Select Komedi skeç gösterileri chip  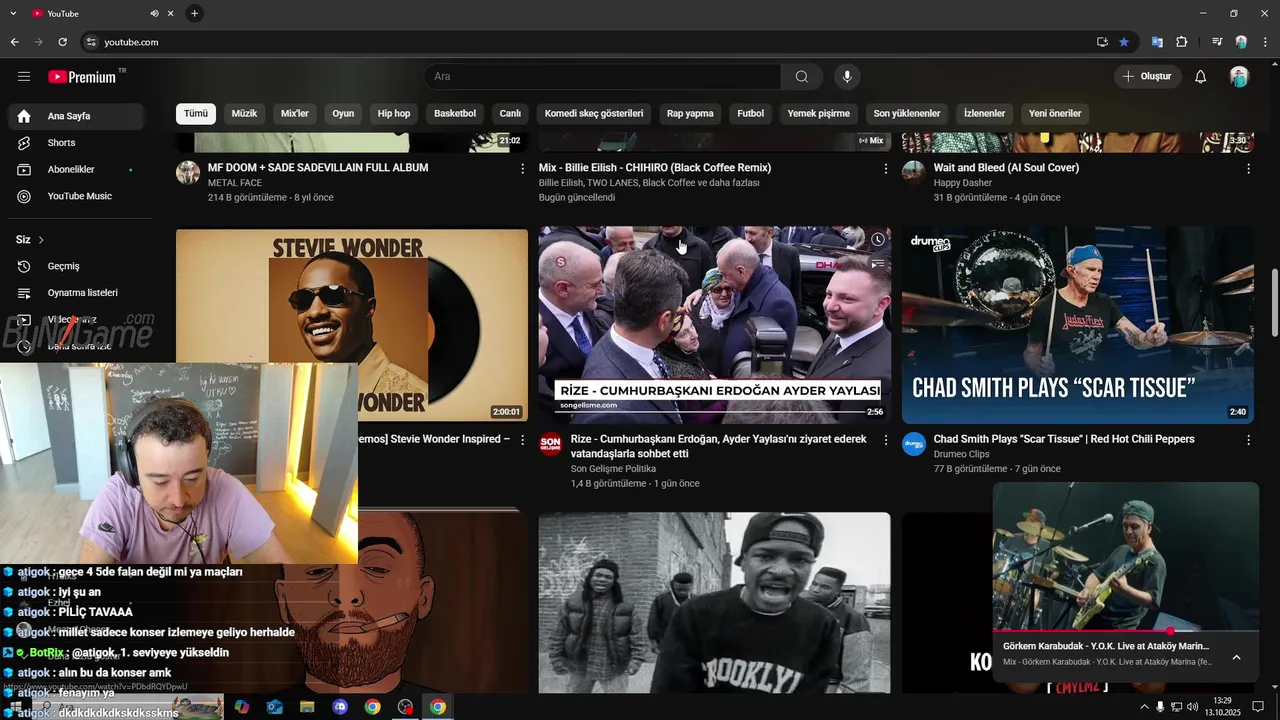[594, 114]
